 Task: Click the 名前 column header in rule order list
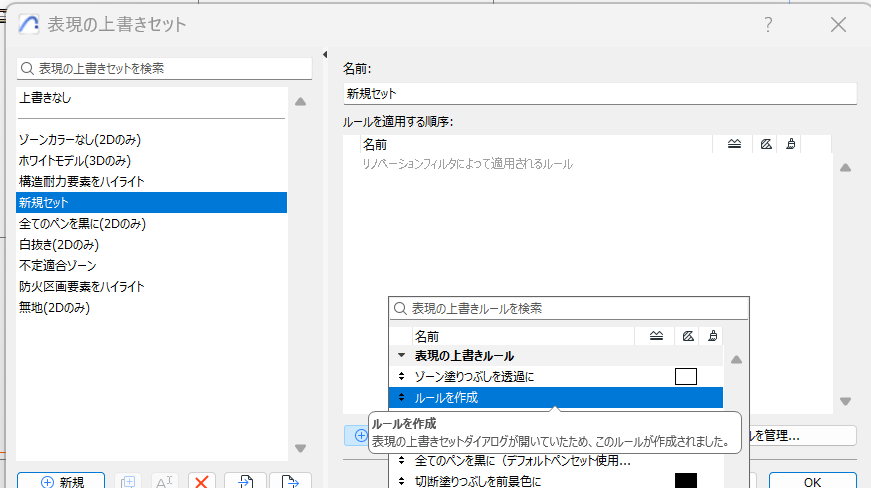click(536, 144)
